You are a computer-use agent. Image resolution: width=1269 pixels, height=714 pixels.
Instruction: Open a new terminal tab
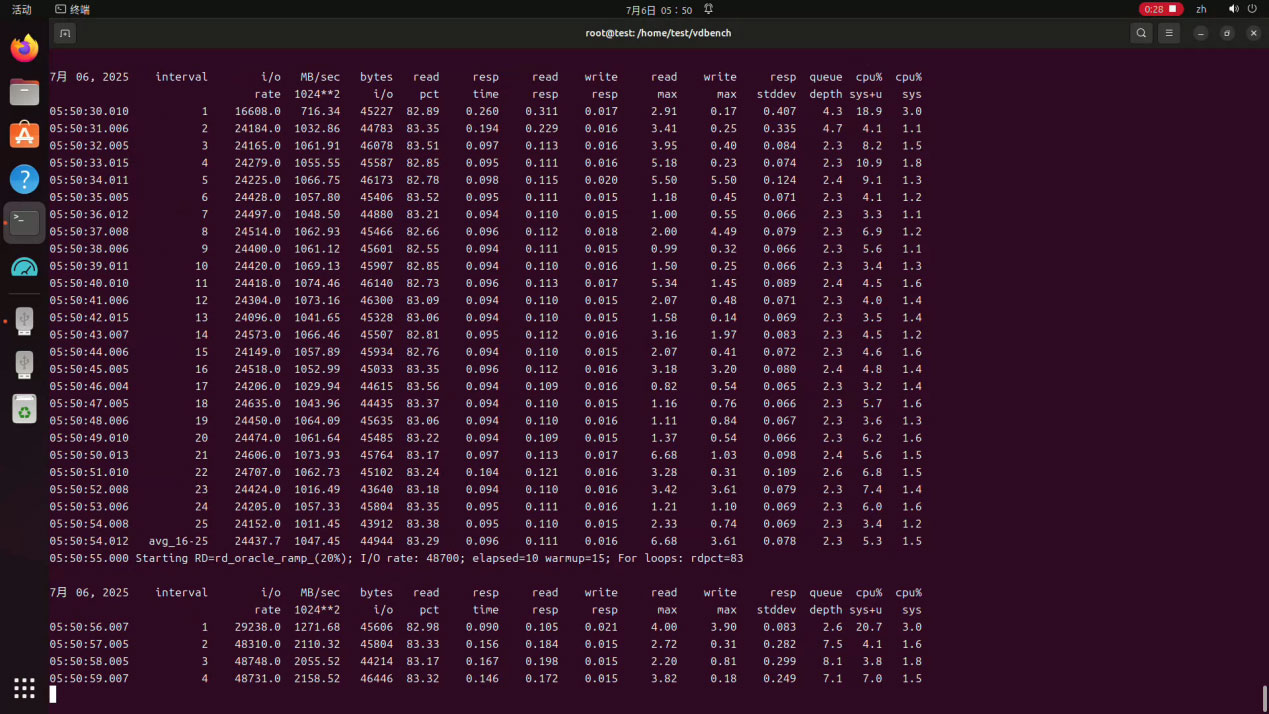pos(65,33)
